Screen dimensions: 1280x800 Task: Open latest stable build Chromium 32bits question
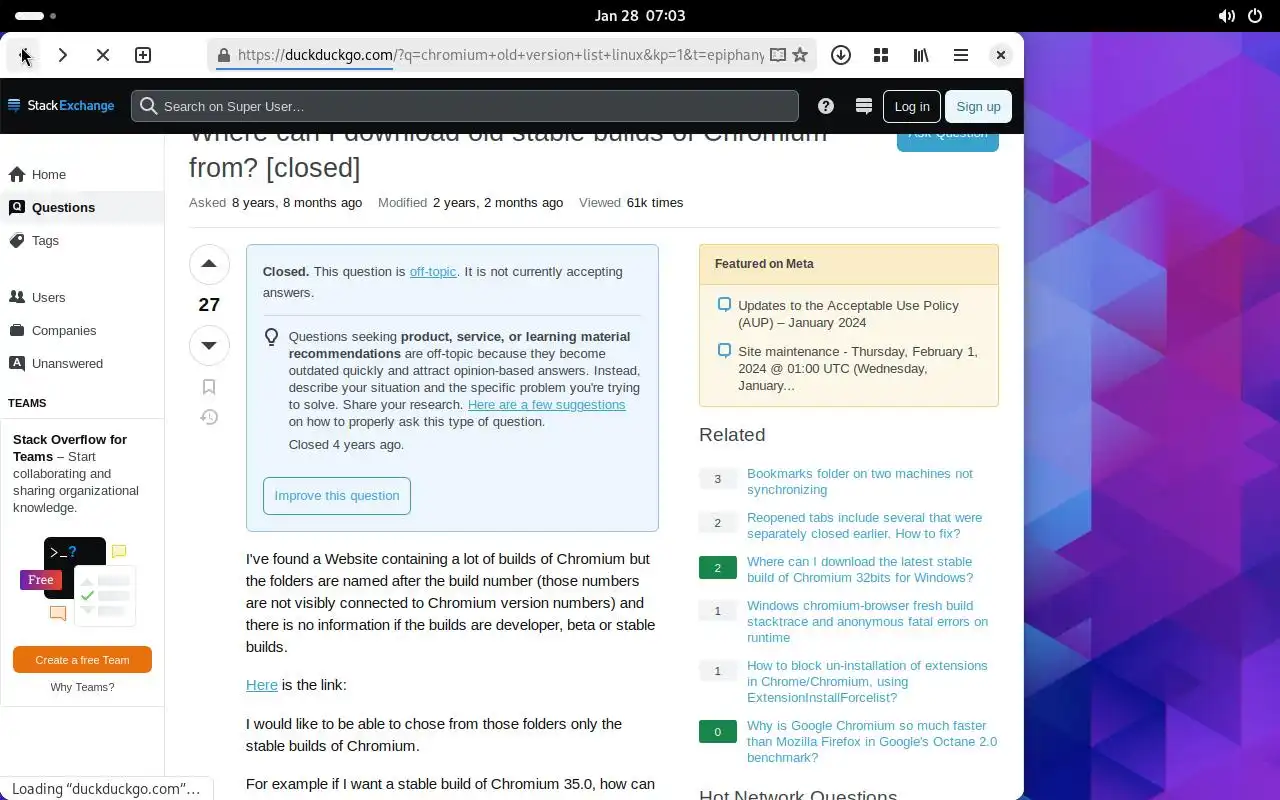[x=860, y=570]
